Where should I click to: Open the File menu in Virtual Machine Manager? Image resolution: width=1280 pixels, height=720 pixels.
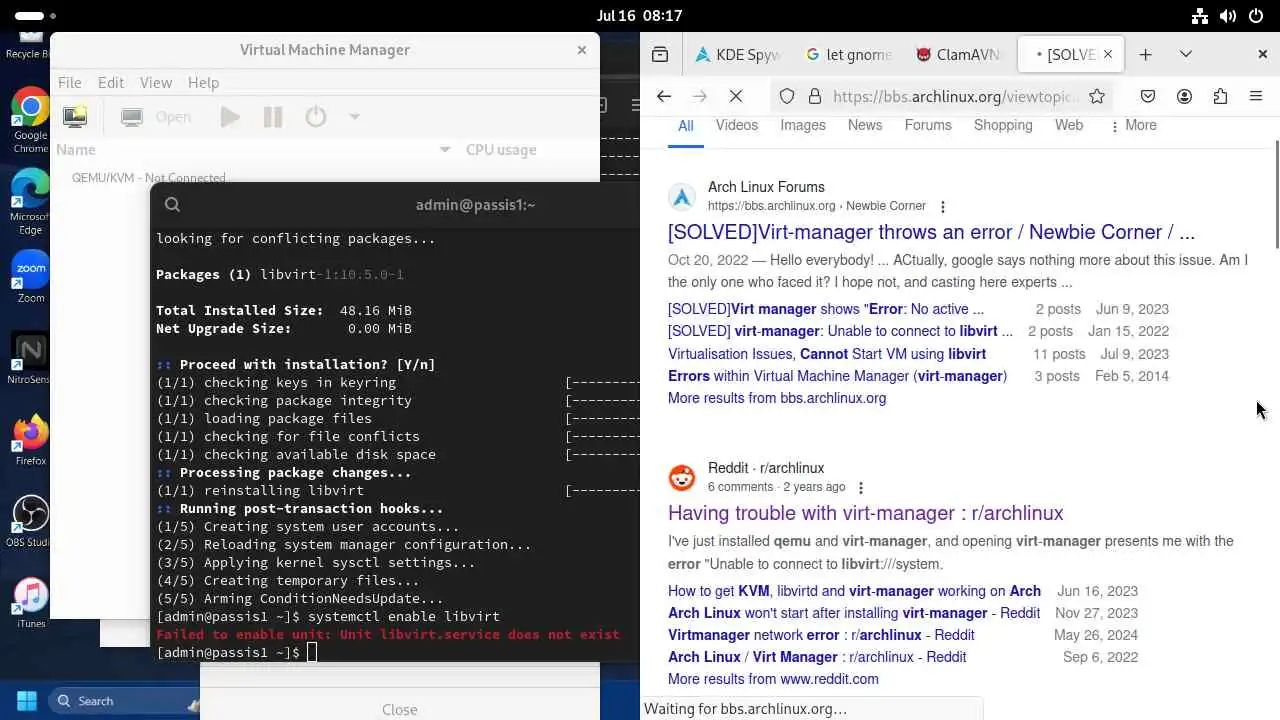coord(69,82)
